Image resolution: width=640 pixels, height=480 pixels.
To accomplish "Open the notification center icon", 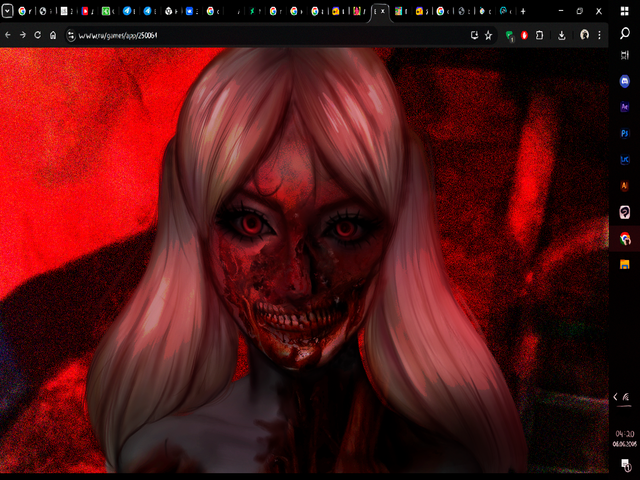I will pyautogui.click(x=625, y=462).
